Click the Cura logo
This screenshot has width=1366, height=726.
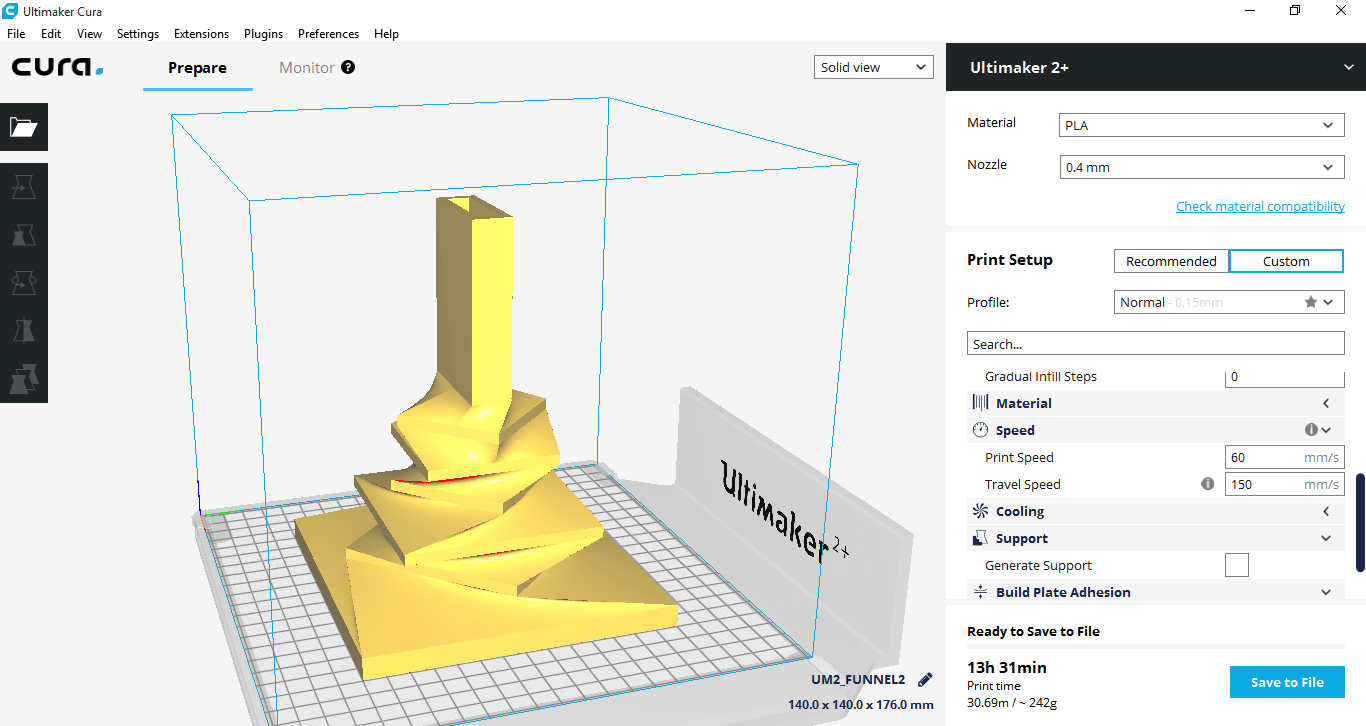point(58,67)
